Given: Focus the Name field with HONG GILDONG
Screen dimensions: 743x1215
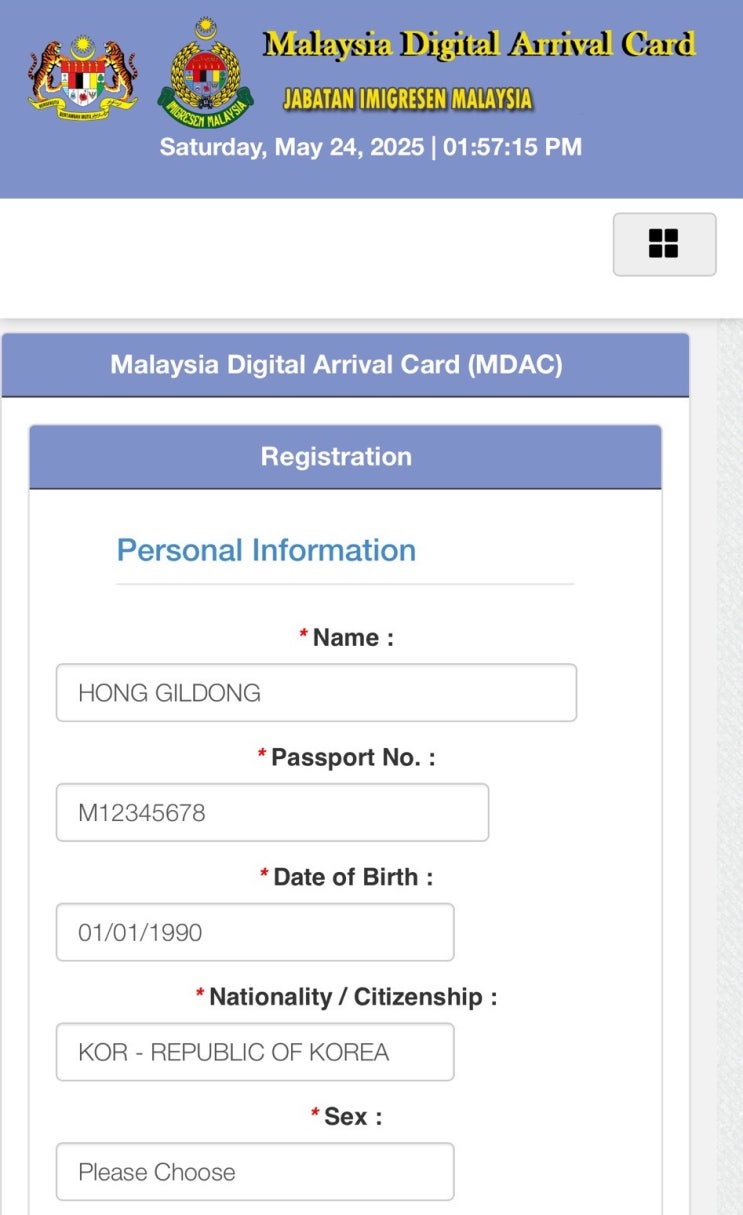Looking at the screenshot, I should coord(316,693).
